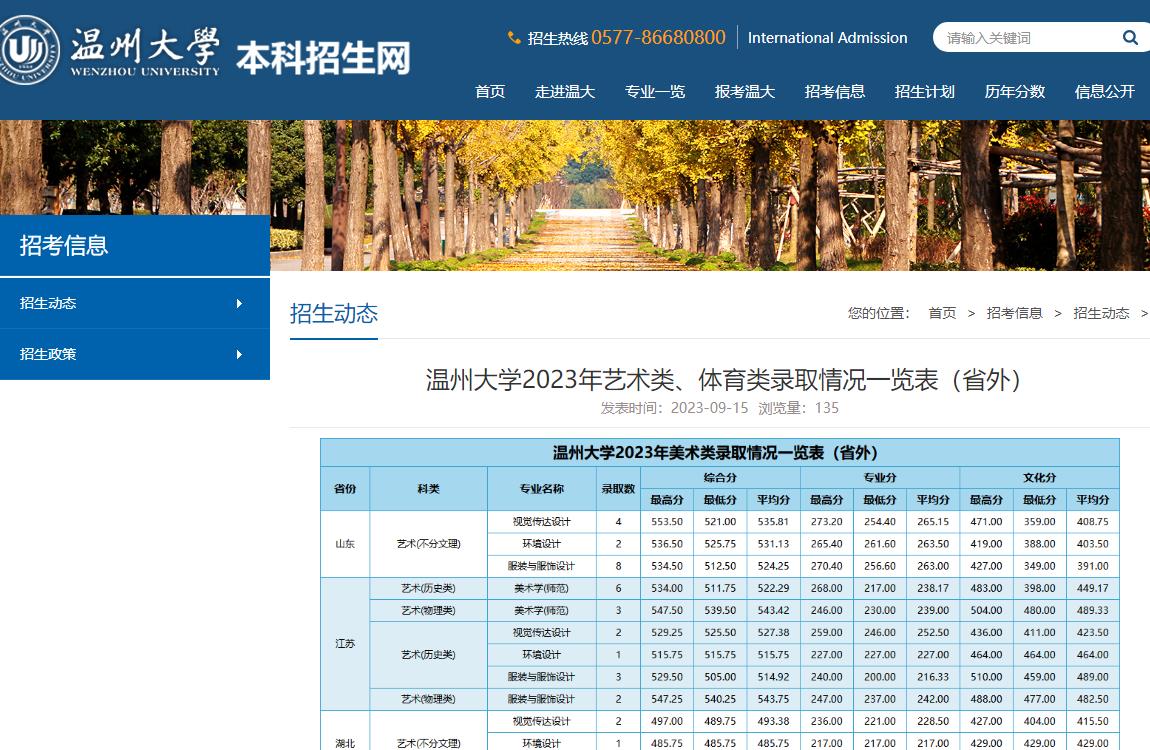Click the cell with value 449.17
Screen dimensions: 1150x750
[x=1093, y=588]
